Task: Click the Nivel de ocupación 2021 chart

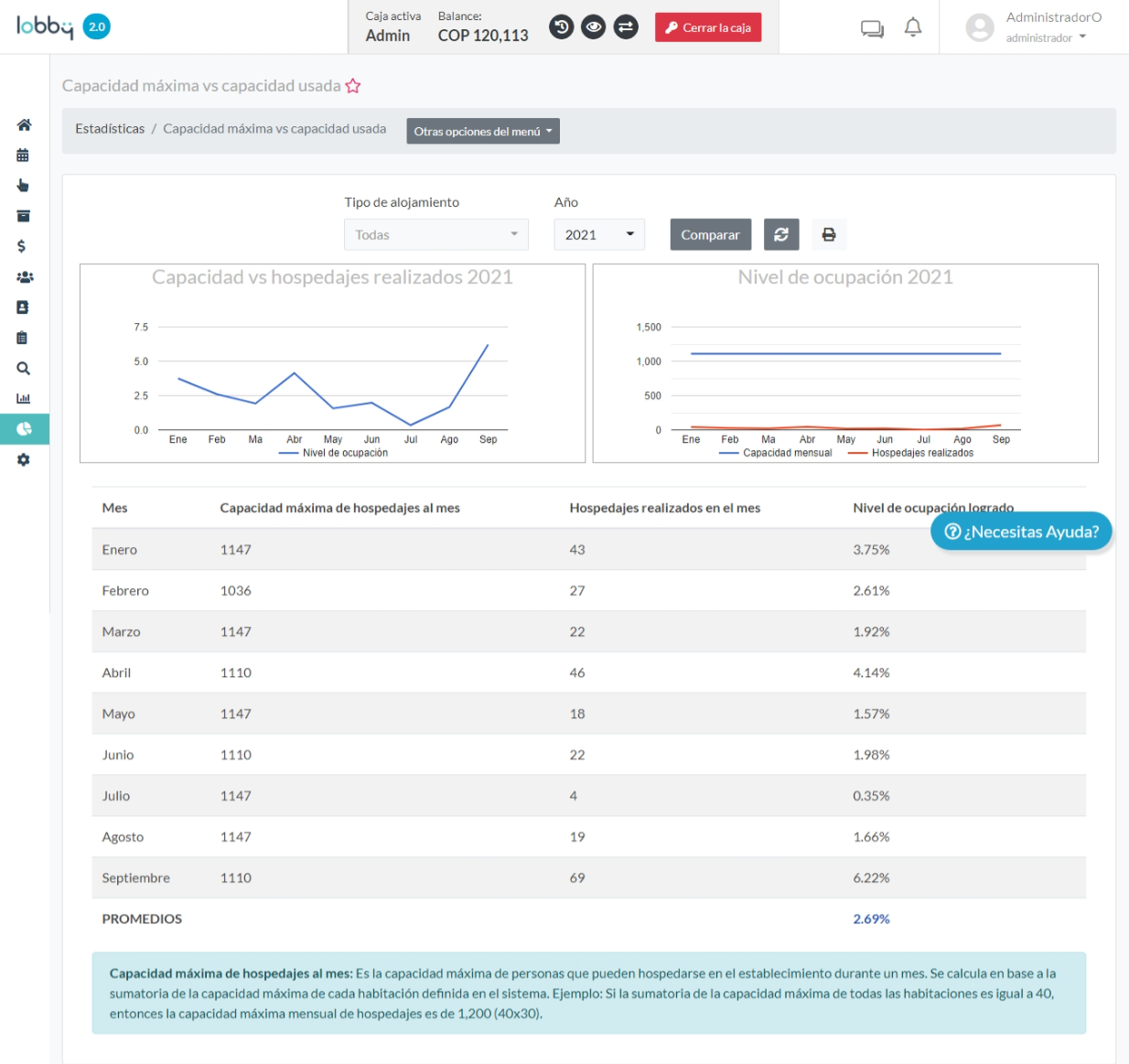Action: point(845,363)
